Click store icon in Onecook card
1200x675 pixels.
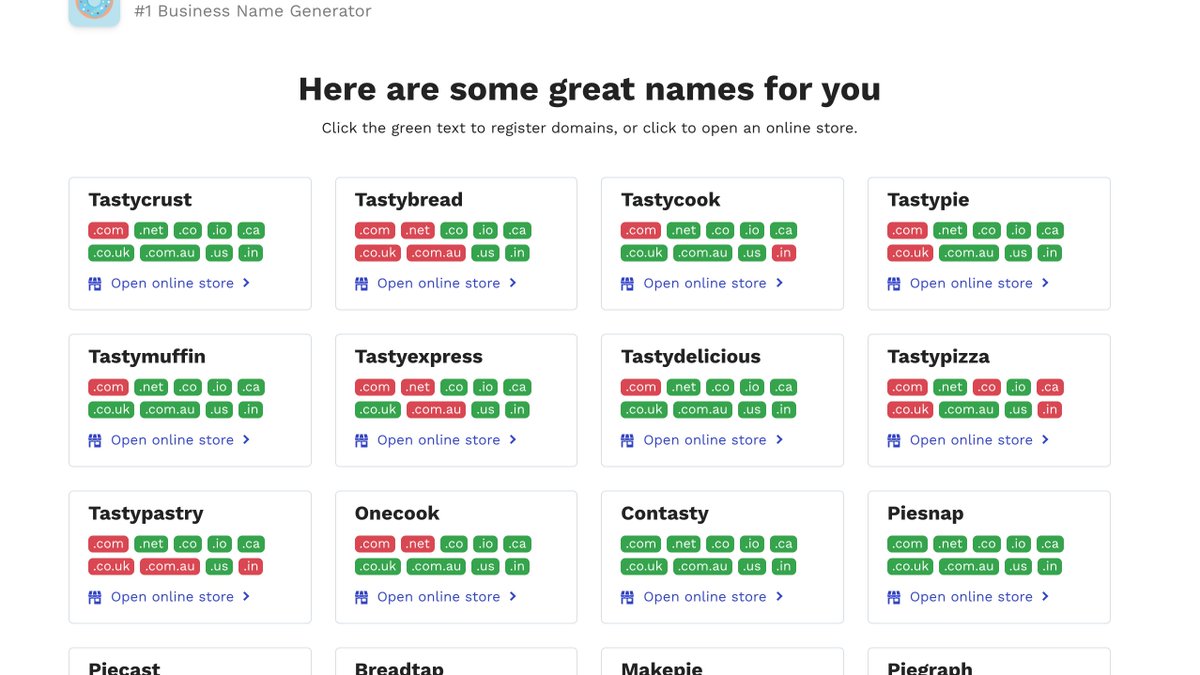361,597
